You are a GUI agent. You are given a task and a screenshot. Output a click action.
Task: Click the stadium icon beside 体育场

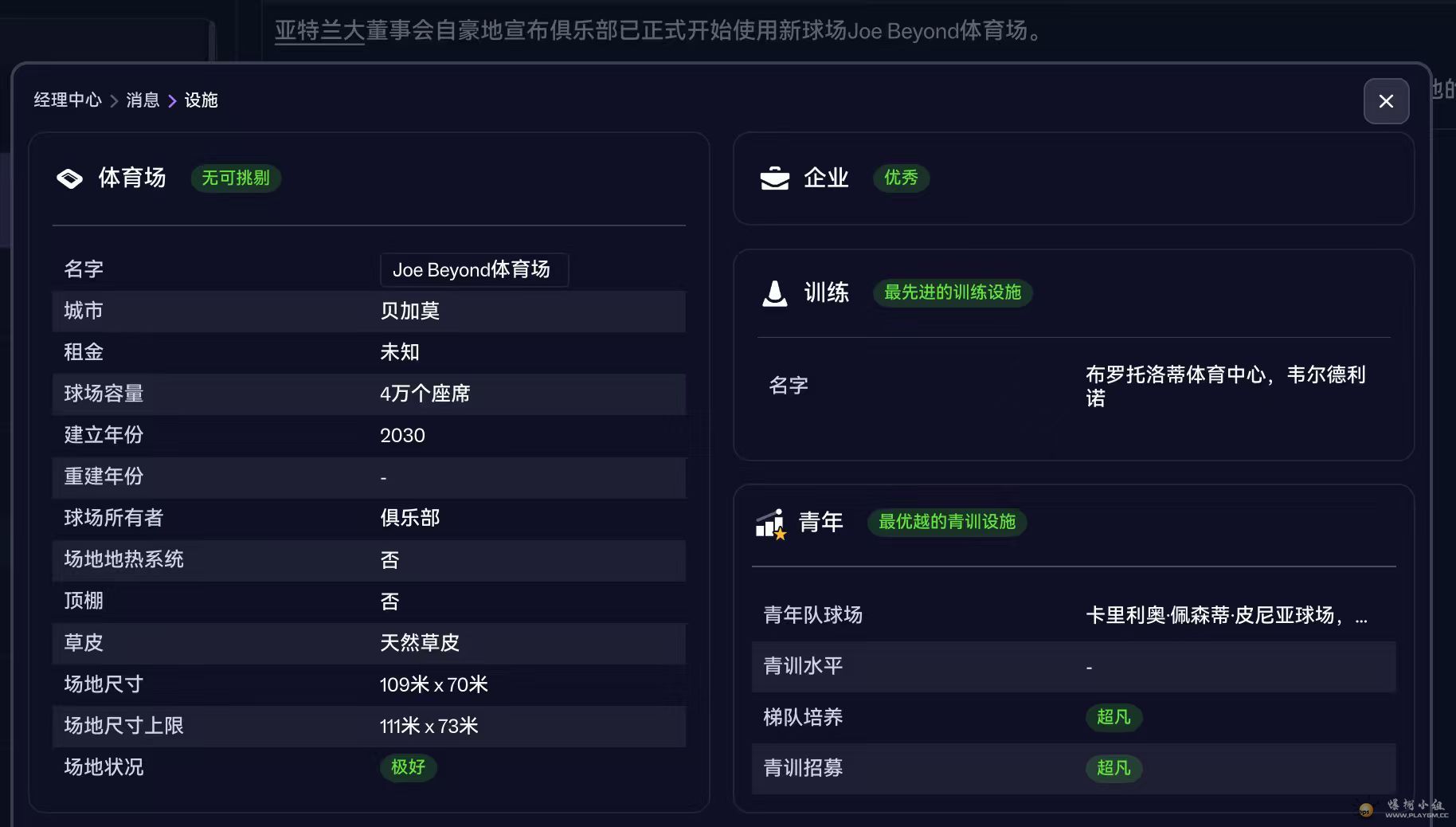pos(70,178)
